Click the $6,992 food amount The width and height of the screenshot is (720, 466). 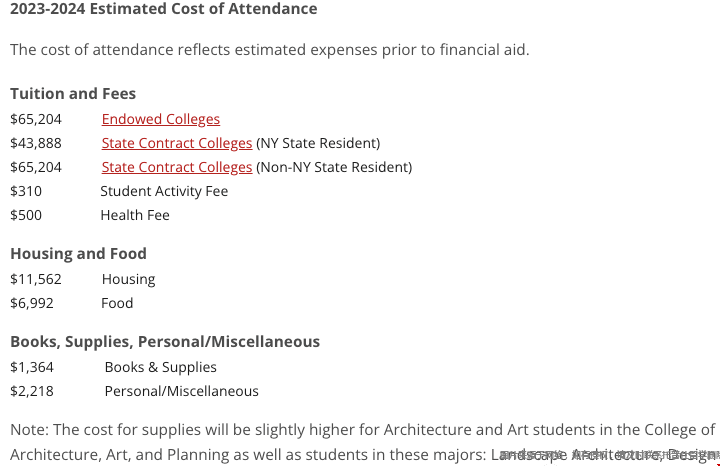pyautogui.click(x=32, y=303)
